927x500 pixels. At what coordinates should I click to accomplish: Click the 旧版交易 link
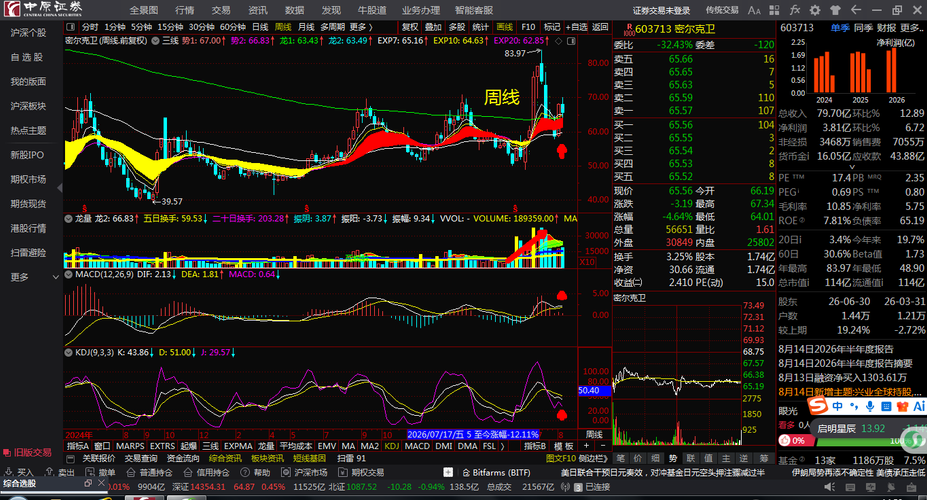tap(28, 453)
